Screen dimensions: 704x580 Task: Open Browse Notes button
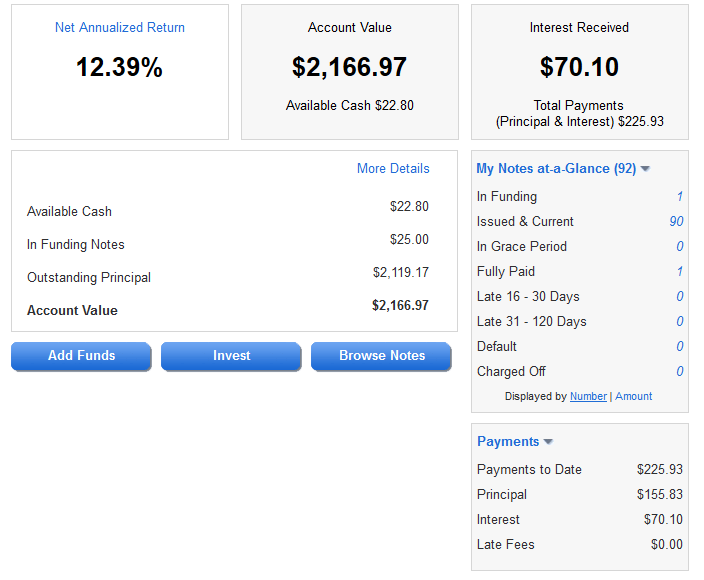[381, 356]
